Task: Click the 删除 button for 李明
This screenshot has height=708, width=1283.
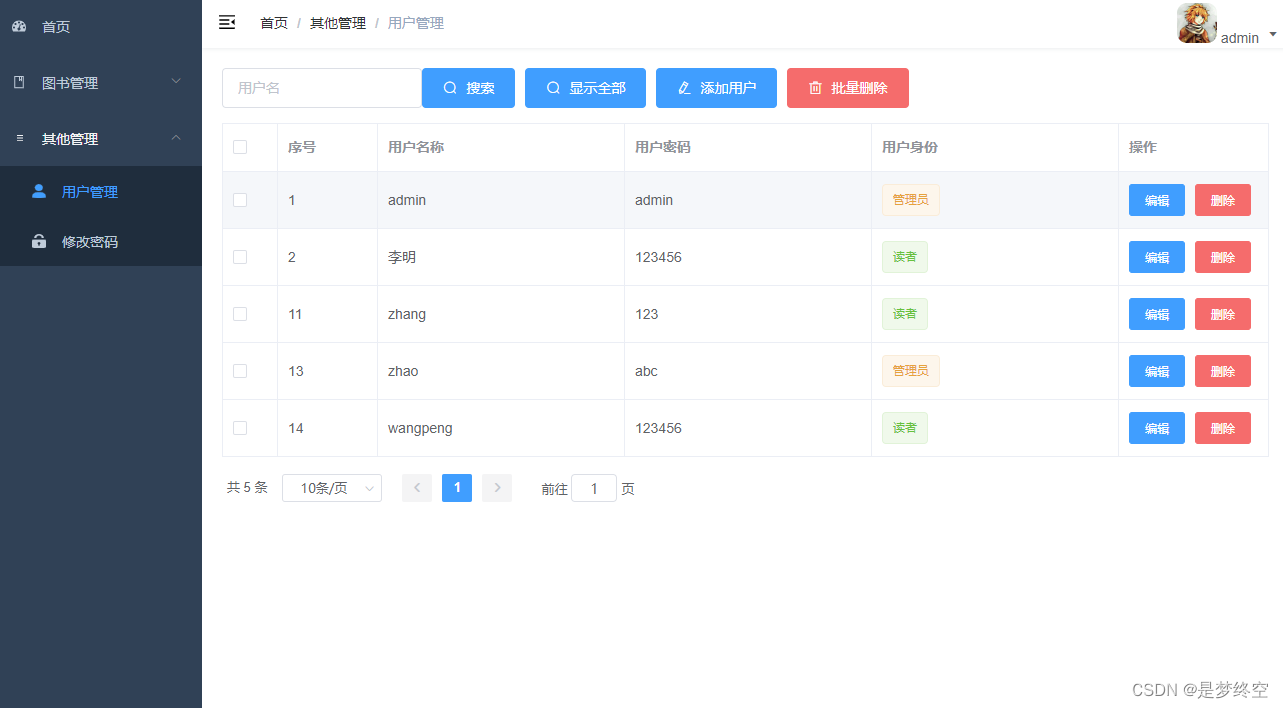Action: coord(1222,257)
